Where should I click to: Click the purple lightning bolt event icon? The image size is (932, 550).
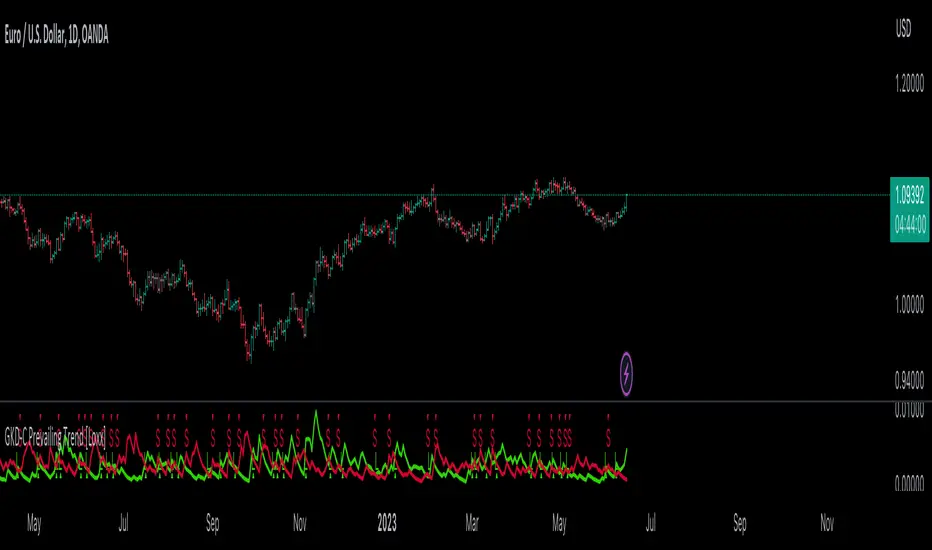(x=626, y=374)
